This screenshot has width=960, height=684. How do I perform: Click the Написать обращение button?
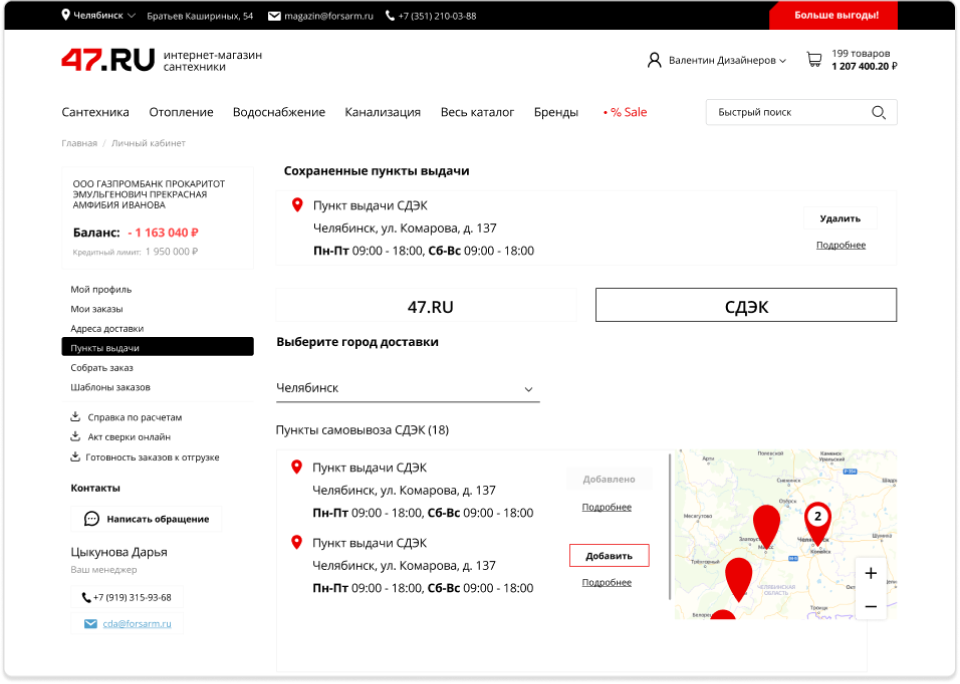pyautogui.click(x=147, y=519)
